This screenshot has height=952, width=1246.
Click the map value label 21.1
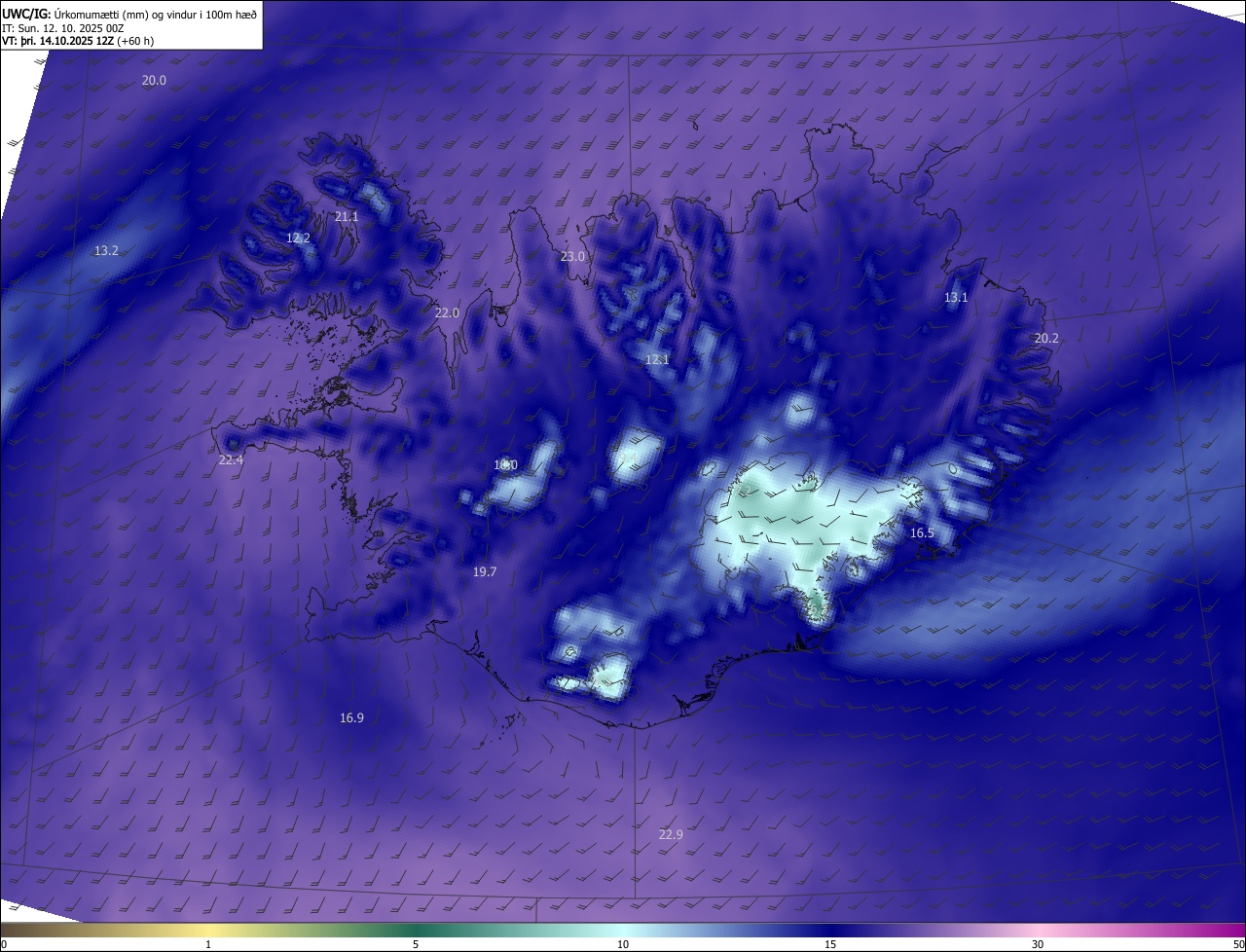coord(347,217)
